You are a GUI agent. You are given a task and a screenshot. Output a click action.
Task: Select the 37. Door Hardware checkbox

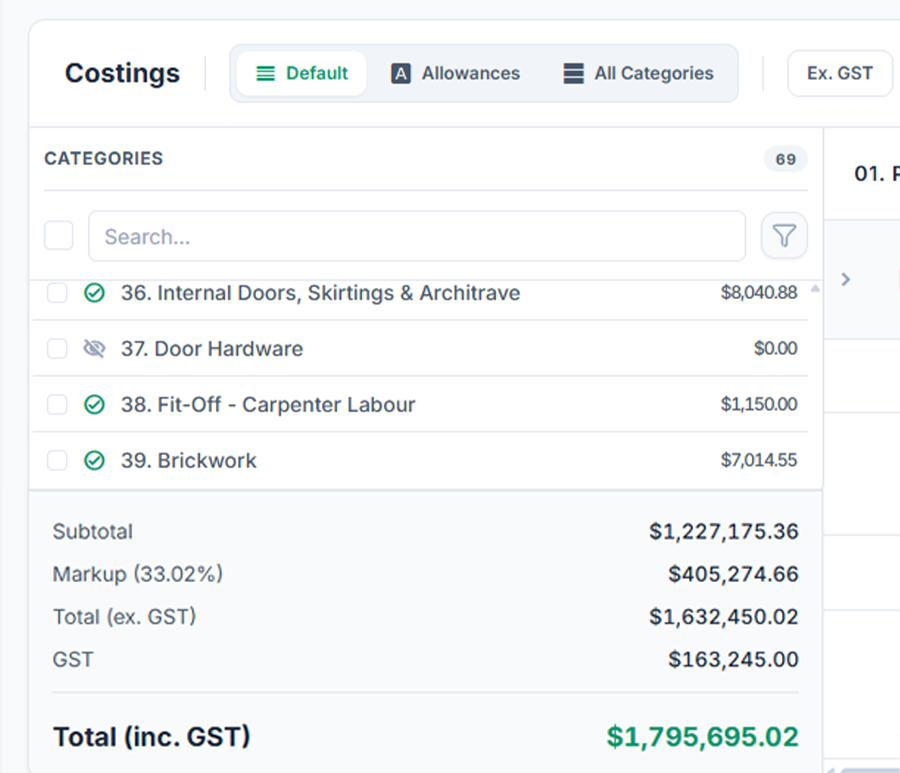(57, 348)
